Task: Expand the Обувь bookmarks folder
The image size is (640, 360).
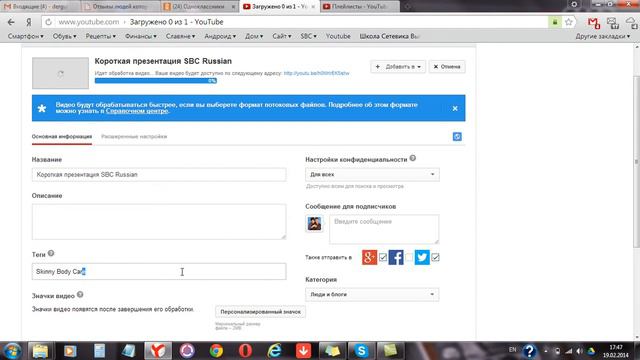Action: point(64,36)
